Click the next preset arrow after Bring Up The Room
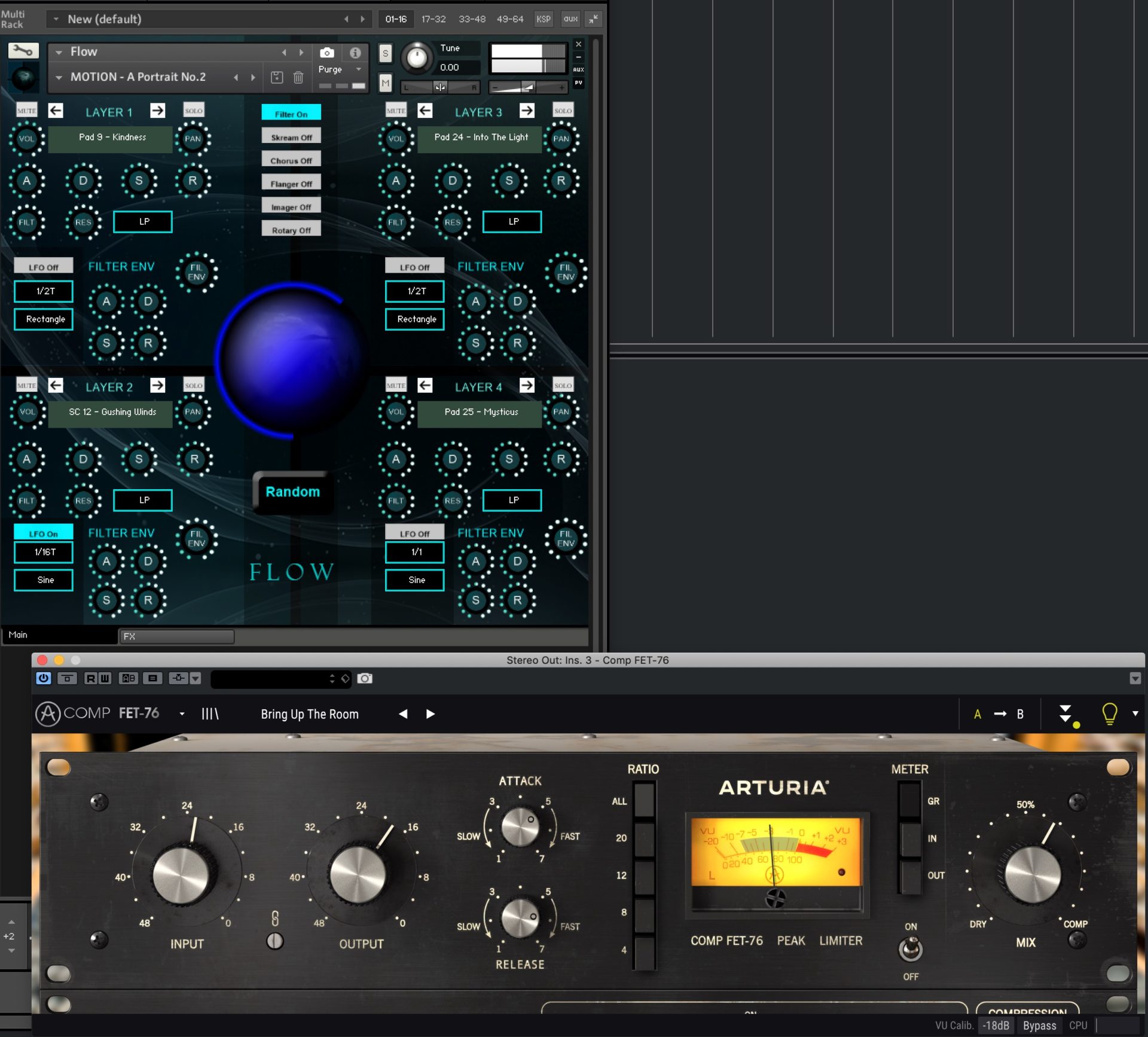The width and height of the screenshot is (1148, 1037). tap(430, 713)
